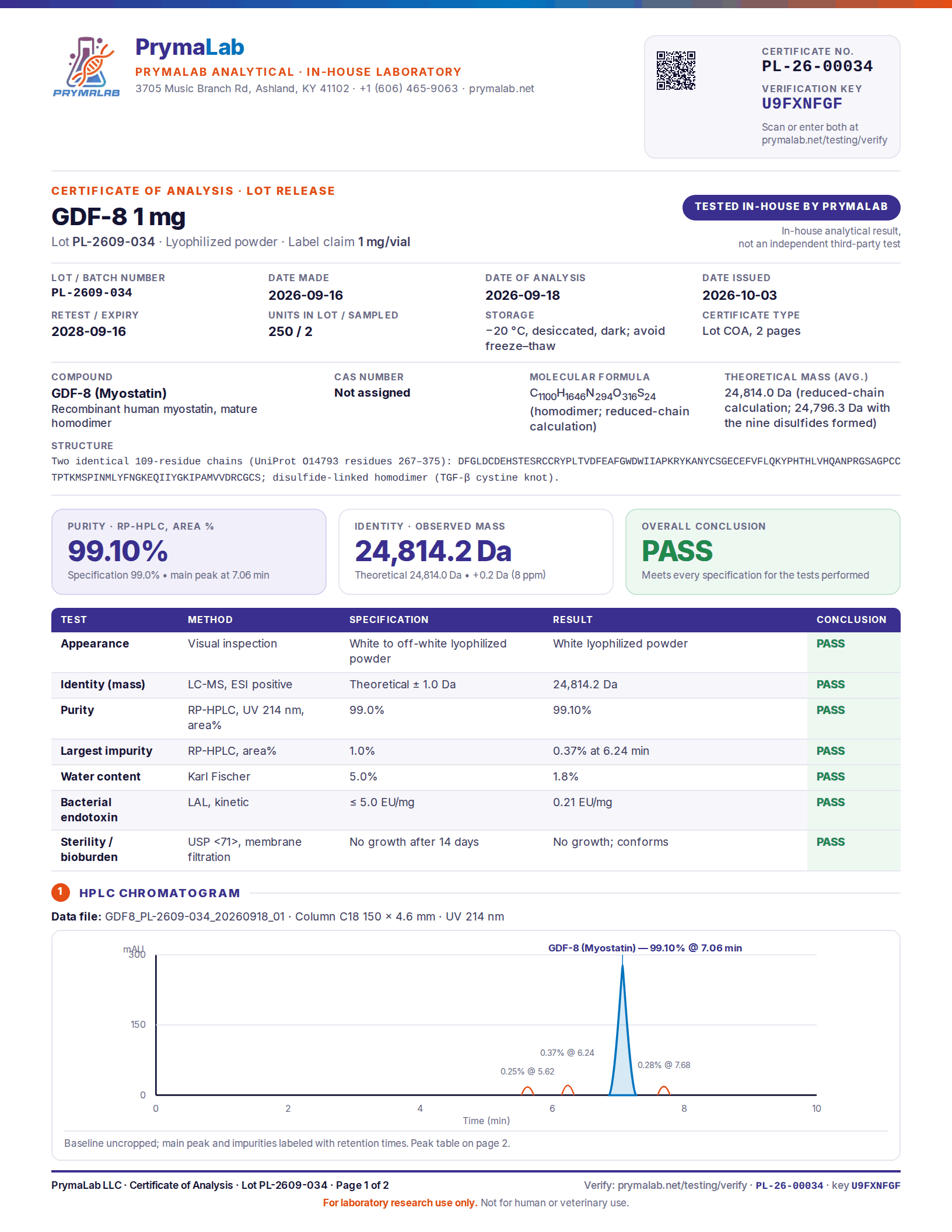Open the prymalab.net website address in header
The image size is (952, 1232).
pos(502,89)
